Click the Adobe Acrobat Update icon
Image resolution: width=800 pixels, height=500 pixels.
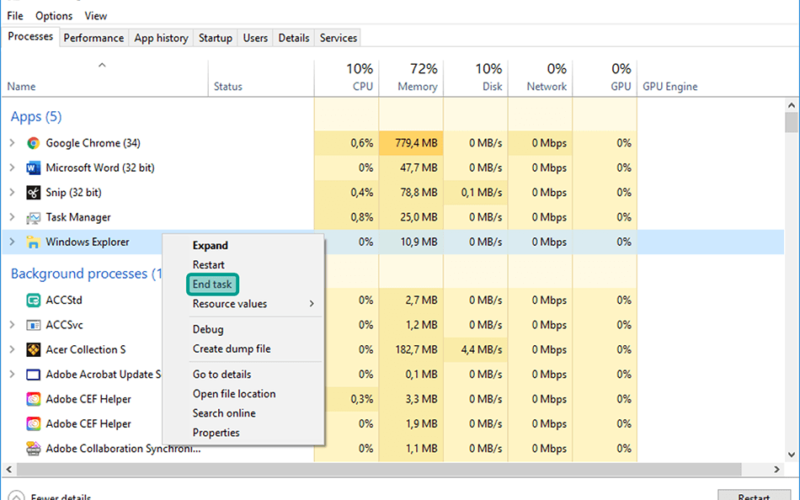(x=33, y=375)
